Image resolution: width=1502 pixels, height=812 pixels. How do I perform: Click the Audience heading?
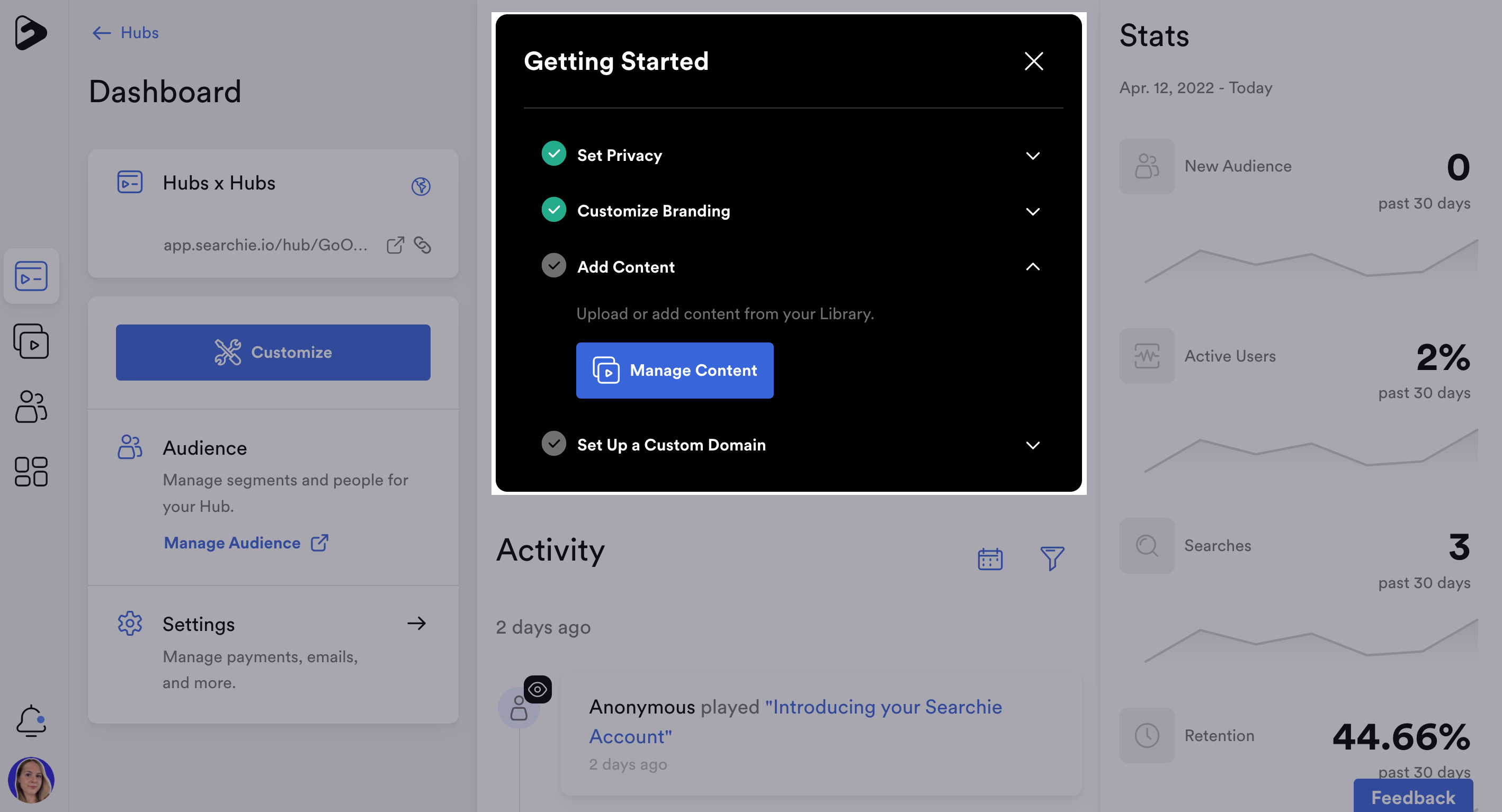click(x=204, y=448)
